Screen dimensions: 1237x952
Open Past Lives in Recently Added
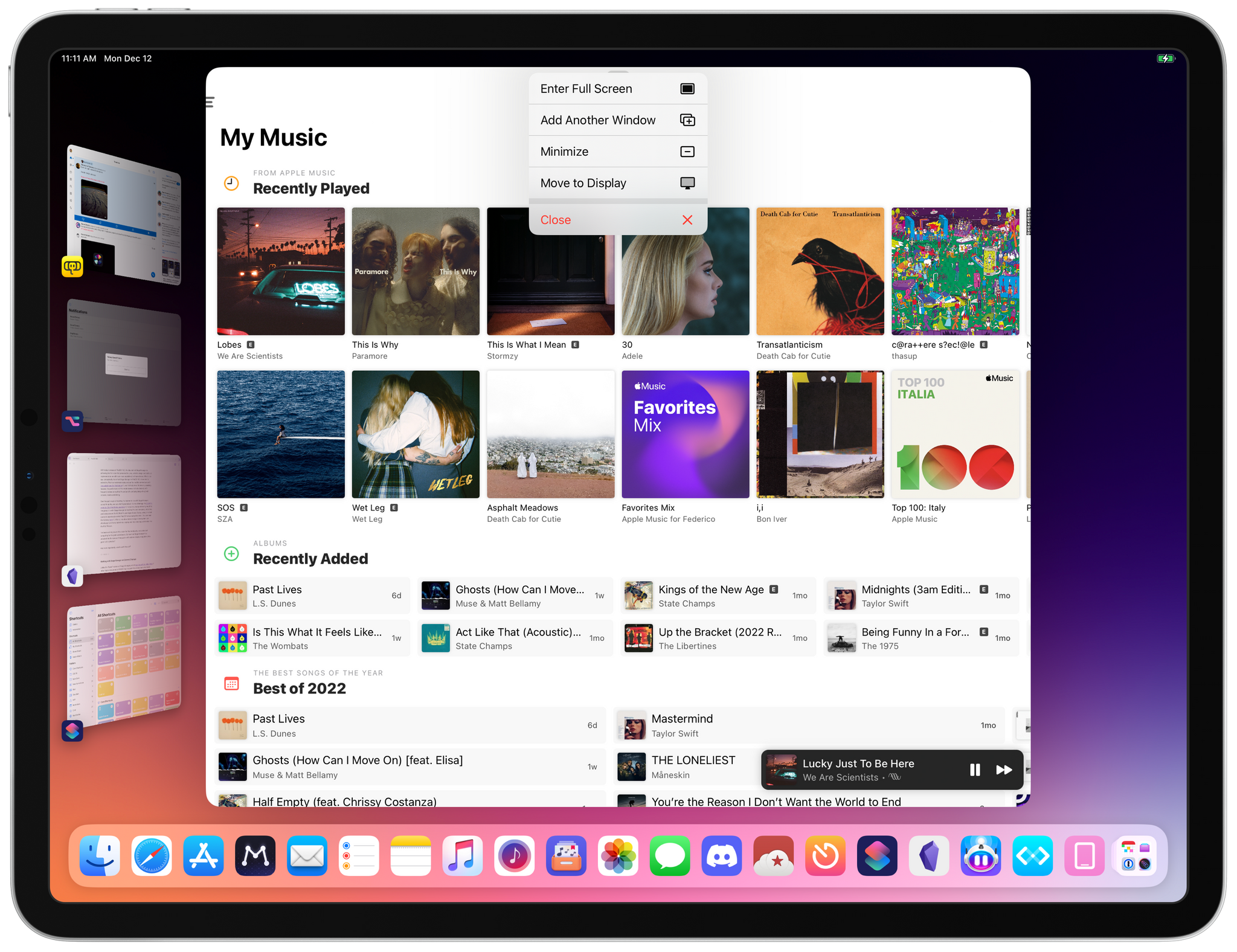pos(312,596)
